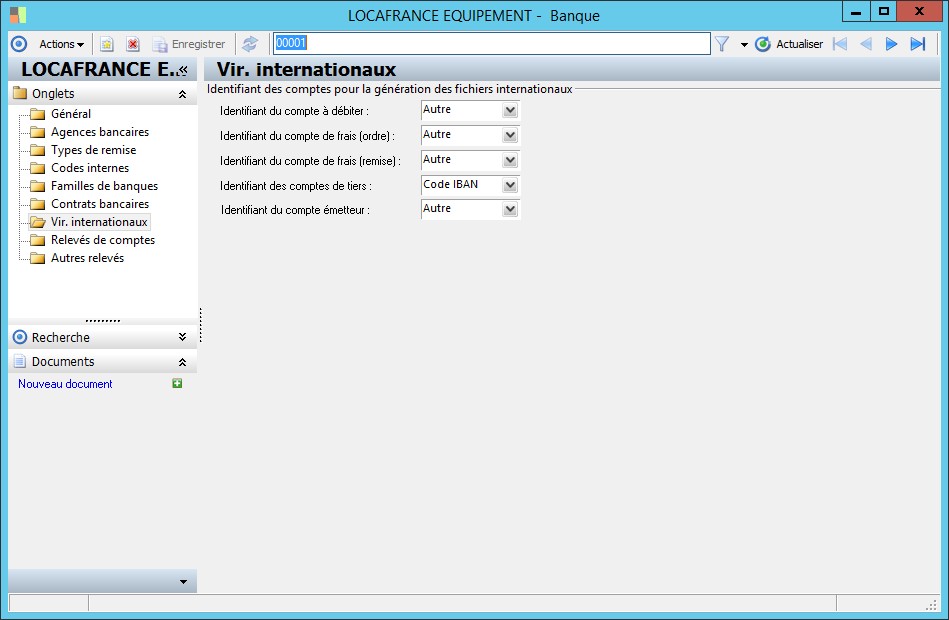Click the Actualiser refresh button
Screen dimensions: 949x620
[x=789, y=44]
